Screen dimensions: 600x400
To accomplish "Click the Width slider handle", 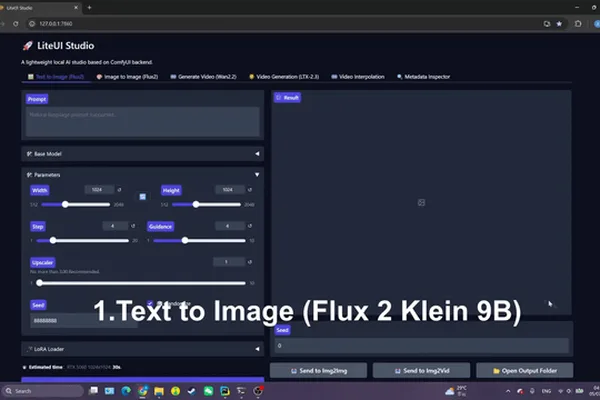I will 65,204.
